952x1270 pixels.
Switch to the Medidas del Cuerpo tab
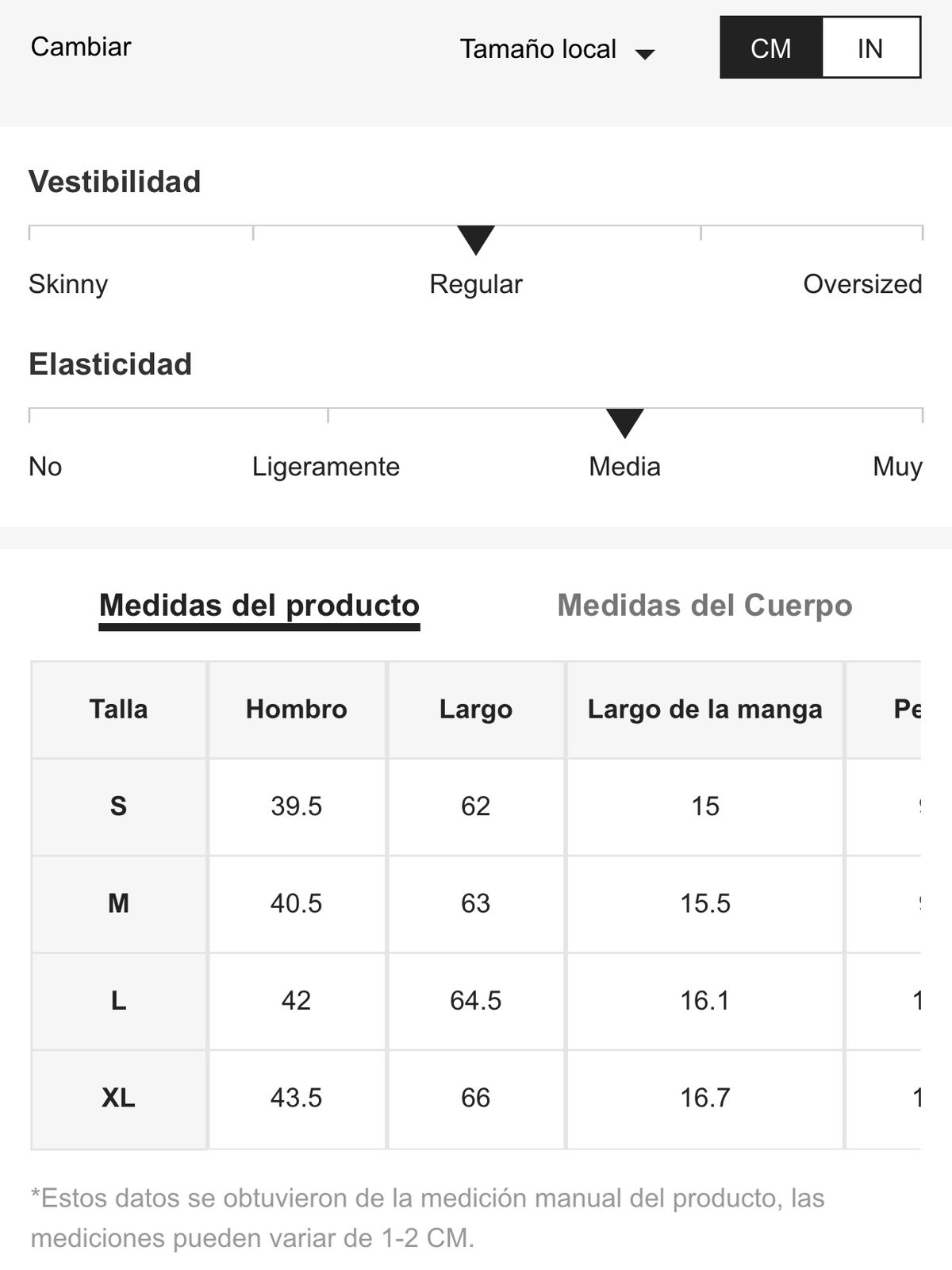704,606
